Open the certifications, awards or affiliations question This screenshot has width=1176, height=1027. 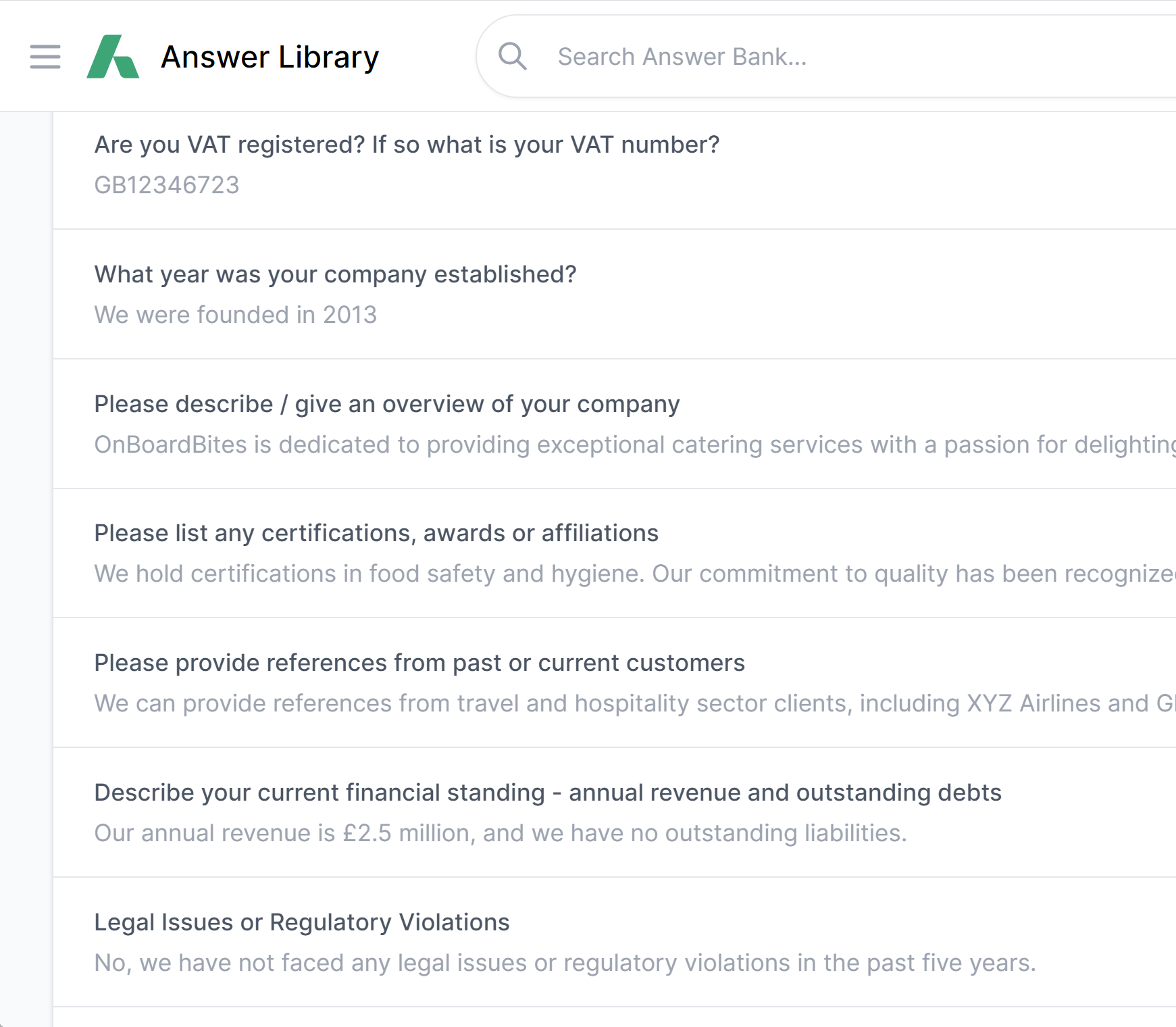click(376, 533)
